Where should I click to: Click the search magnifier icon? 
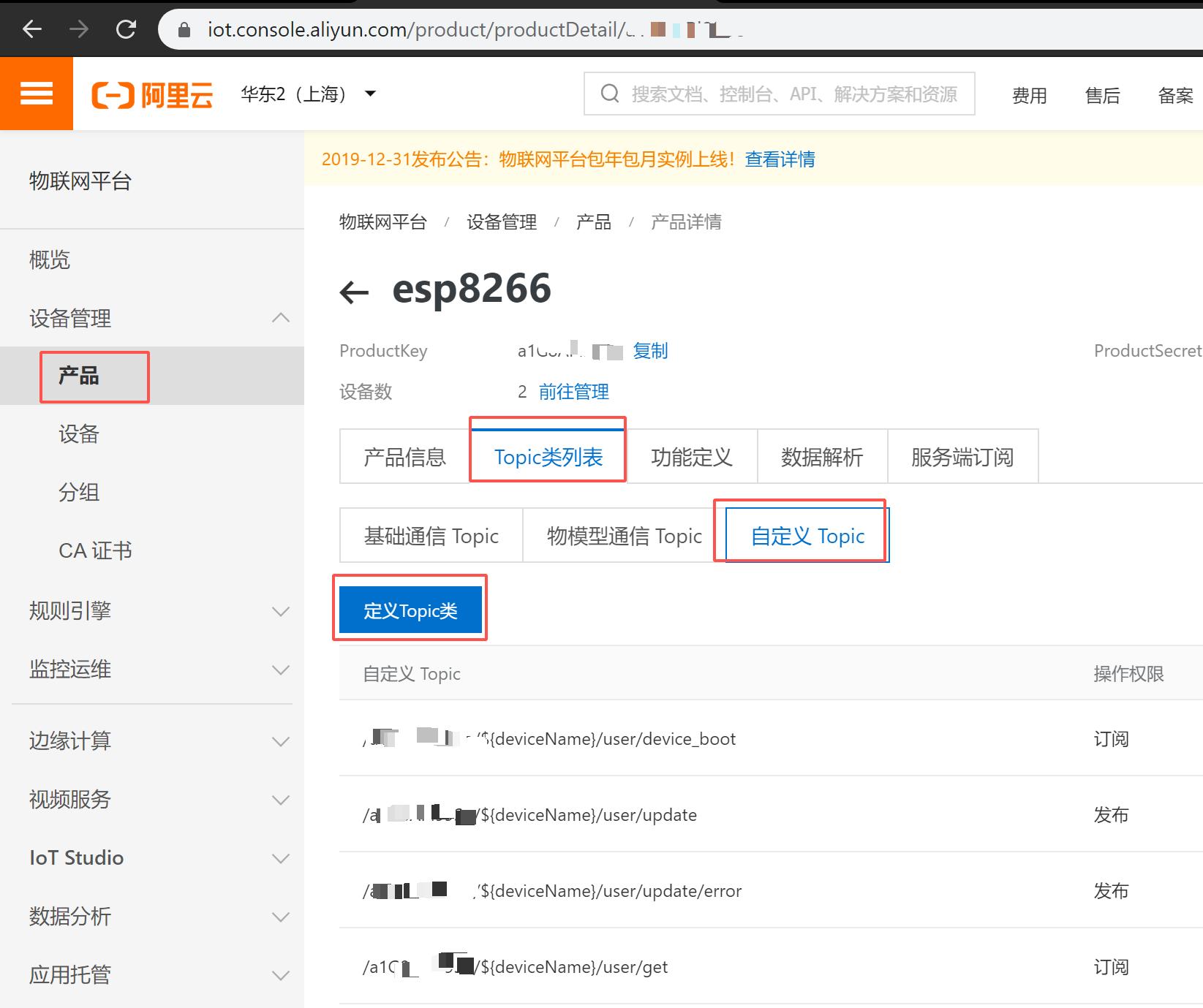point(609,94)
